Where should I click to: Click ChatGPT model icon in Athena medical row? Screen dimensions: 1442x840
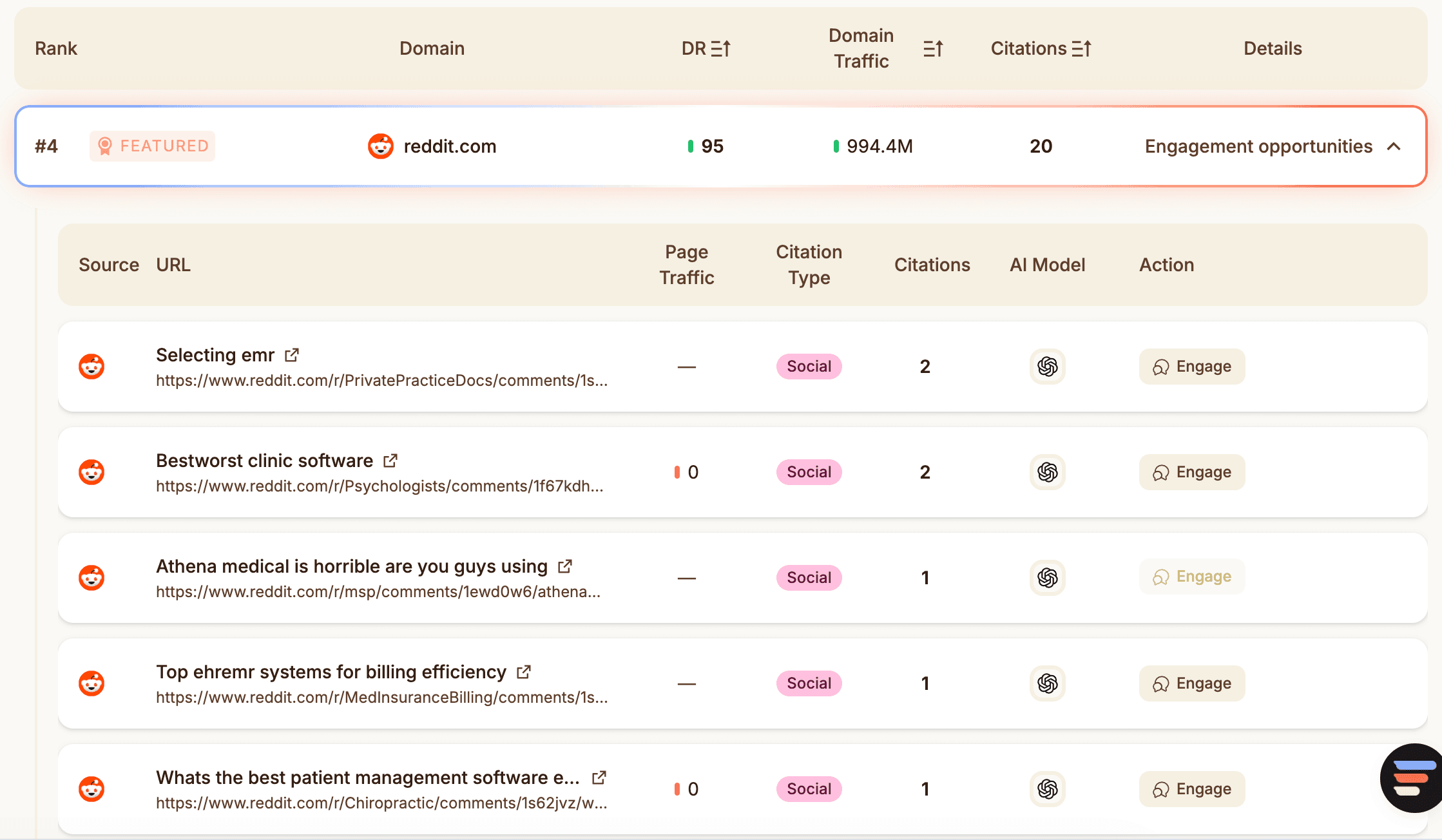(1048, 578)
